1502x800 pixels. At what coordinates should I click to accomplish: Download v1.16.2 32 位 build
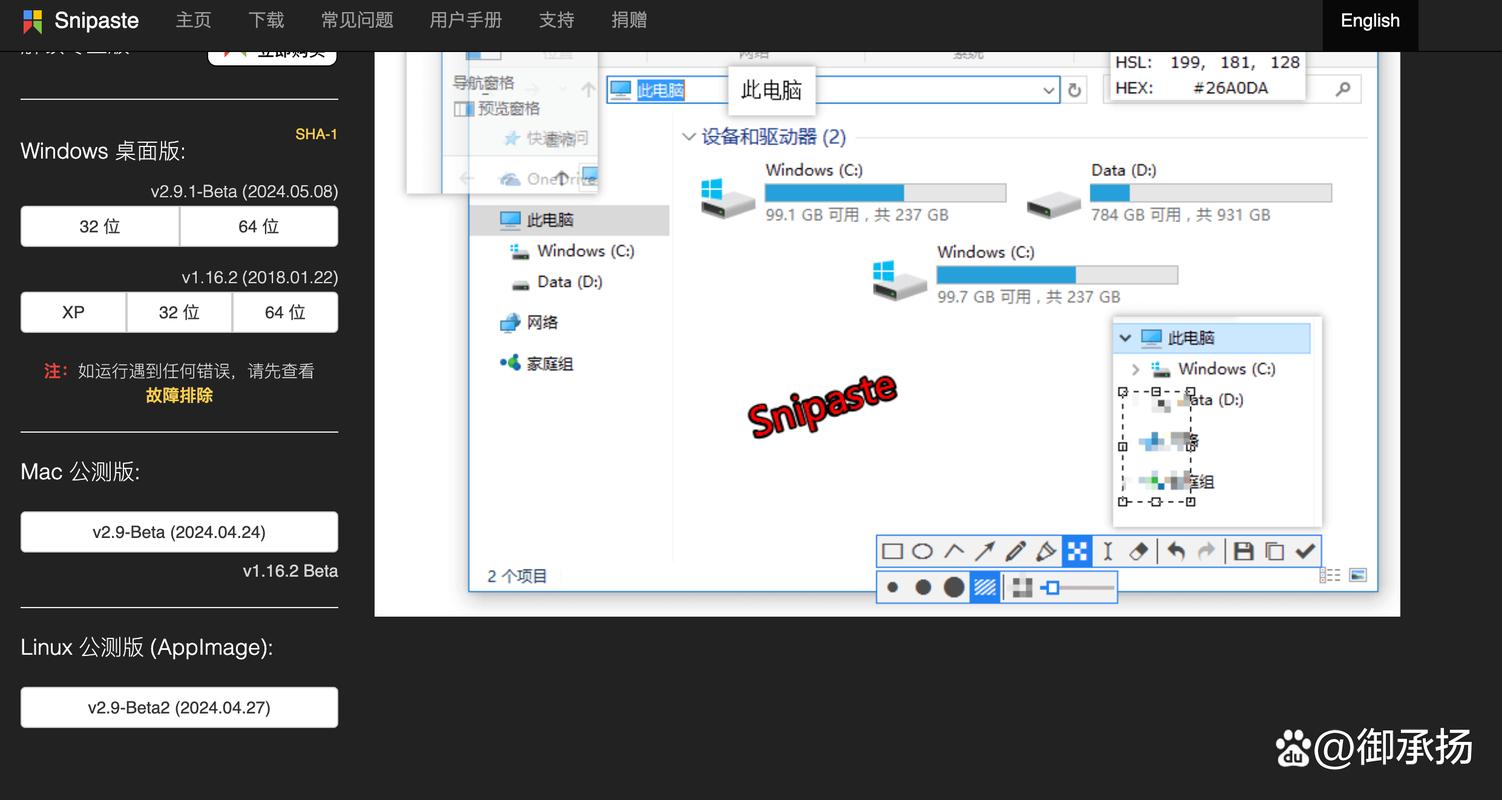click(179, 313)
